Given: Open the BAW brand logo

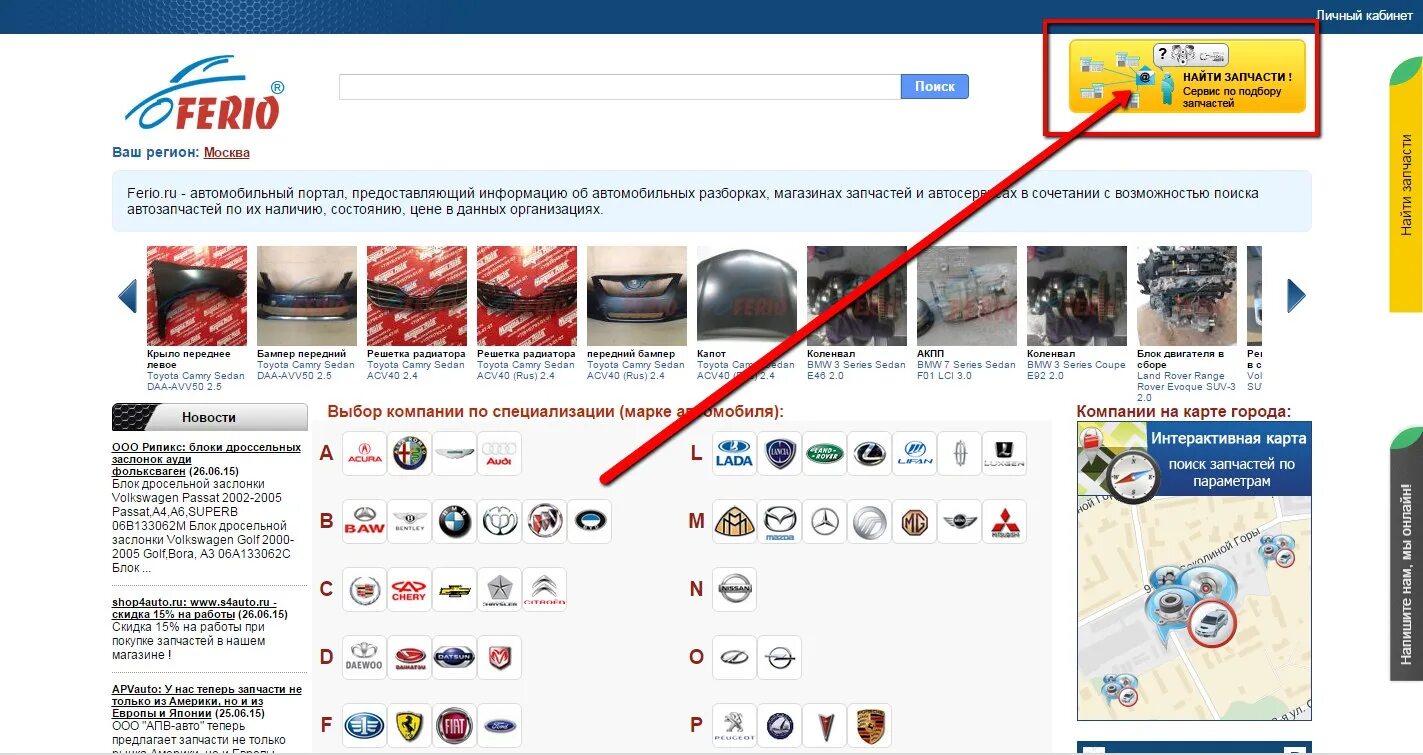Looking at the screenshot, I should 364,522.
